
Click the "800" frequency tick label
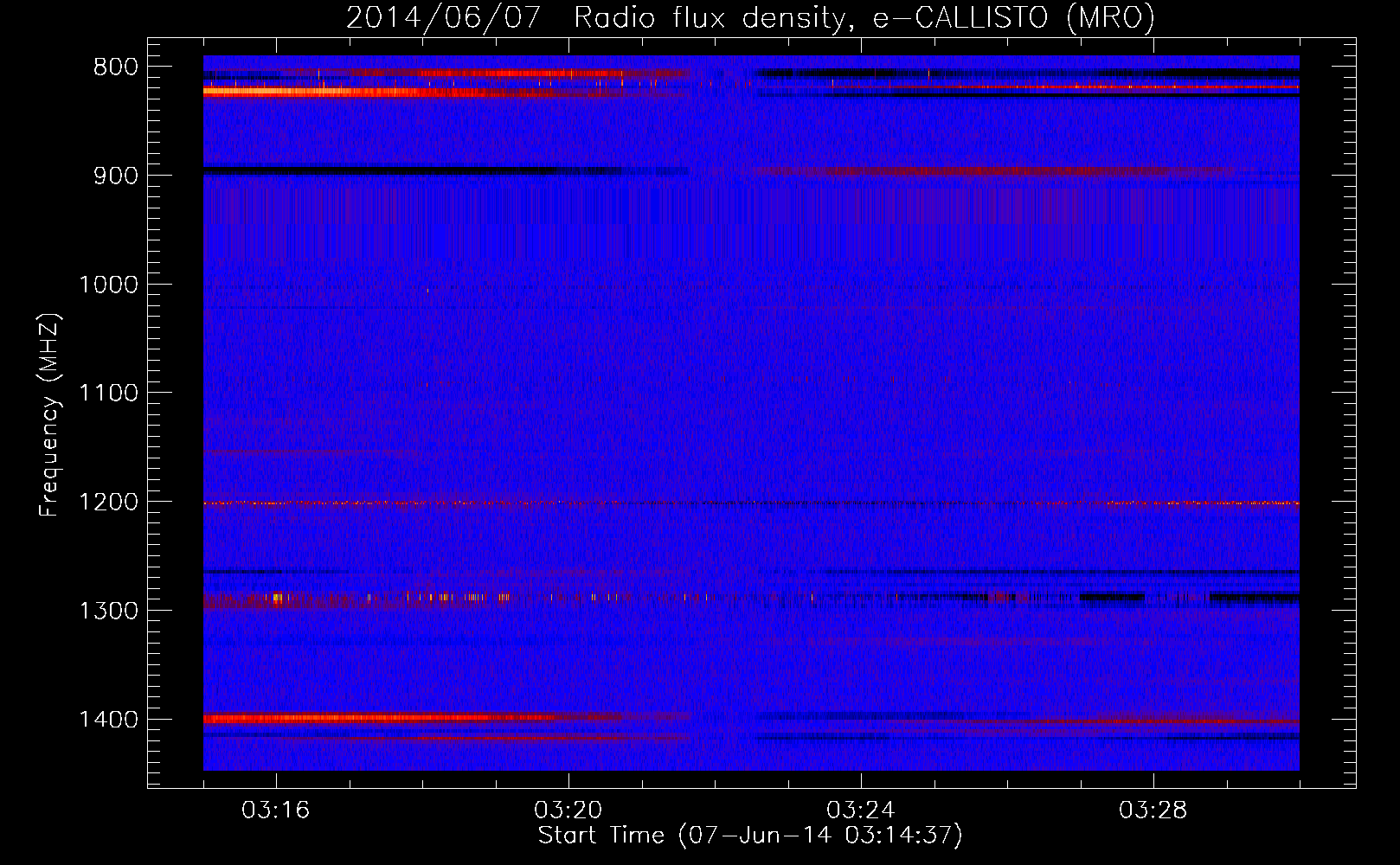(x=116, y=67)
